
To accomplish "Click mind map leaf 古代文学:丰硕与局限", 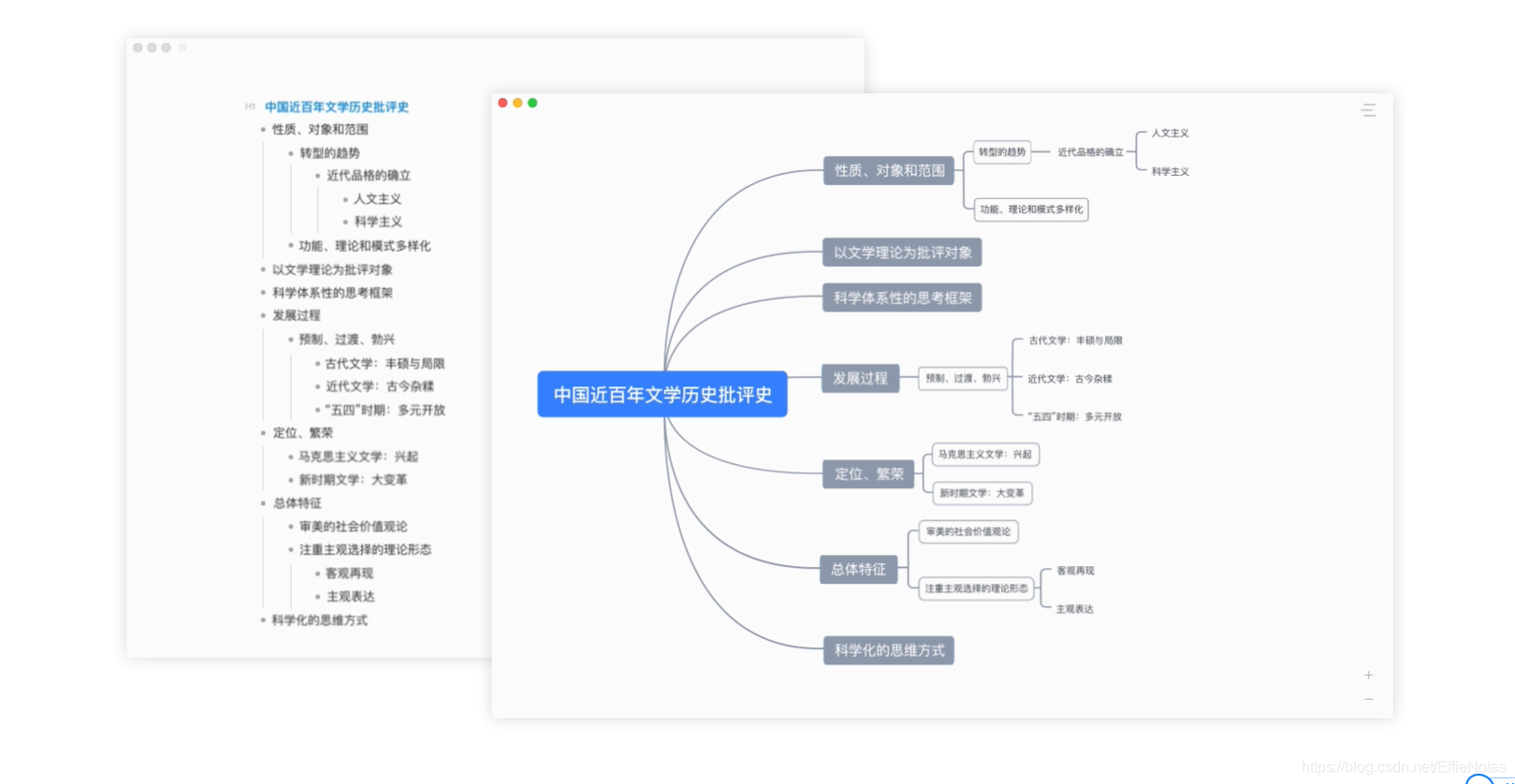I will 1075,341.
